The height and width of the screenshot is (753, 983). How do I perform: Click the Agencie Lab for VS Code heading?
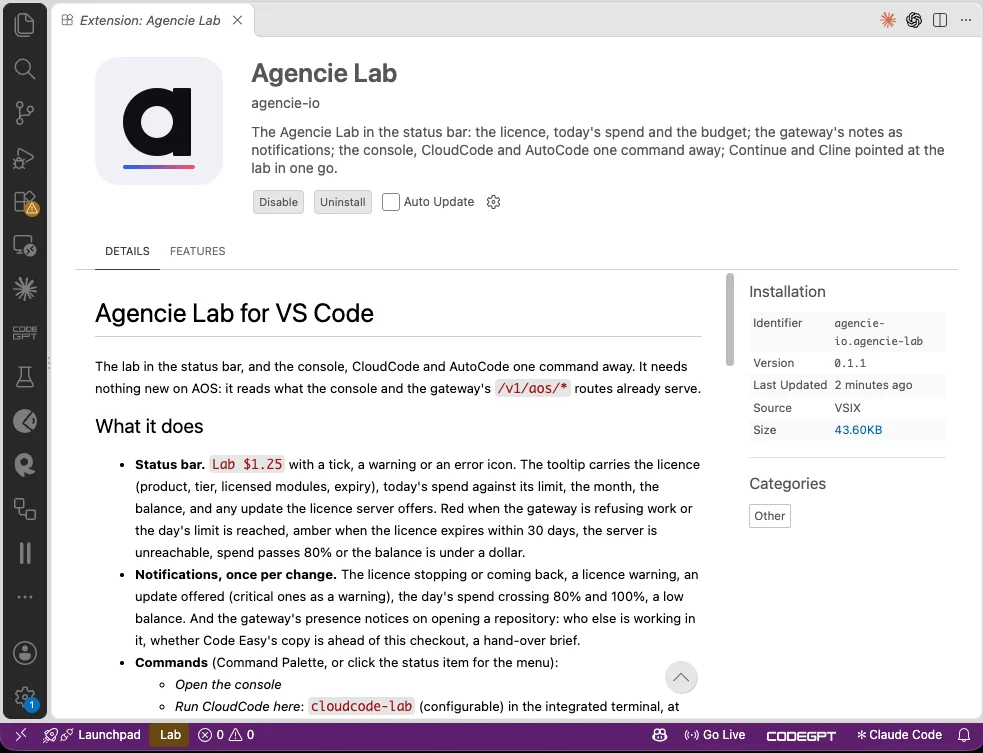[234, 313]
